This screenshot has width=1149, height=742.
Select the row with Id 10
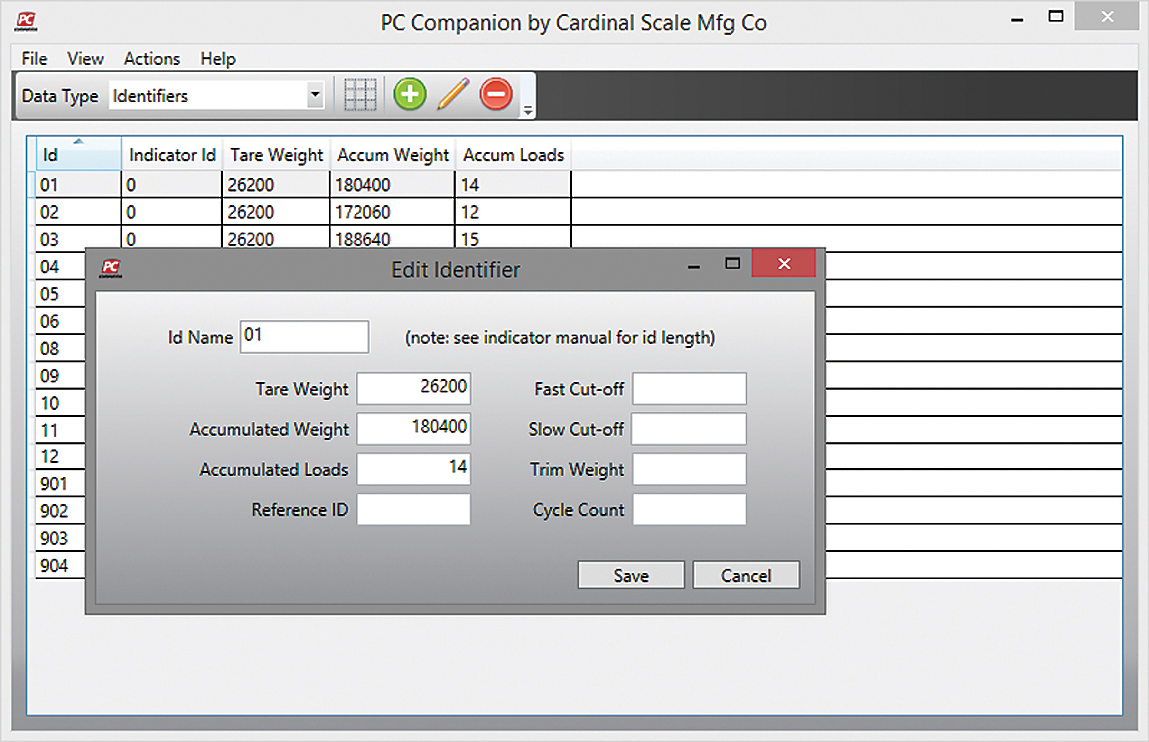click(60, 403)
